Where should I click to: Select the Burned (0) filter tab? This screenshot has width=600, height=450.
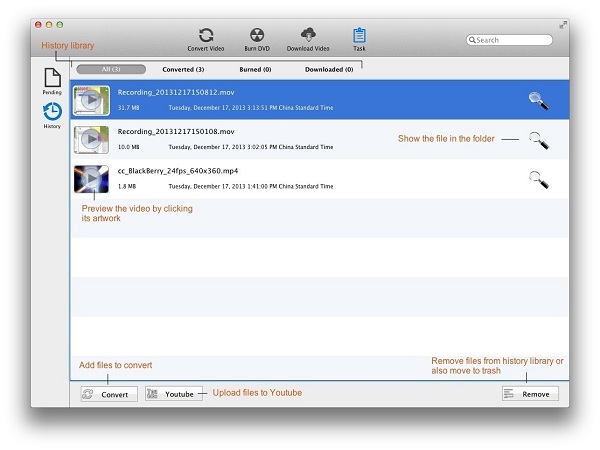pyautogui.click(x=255, y=69)
